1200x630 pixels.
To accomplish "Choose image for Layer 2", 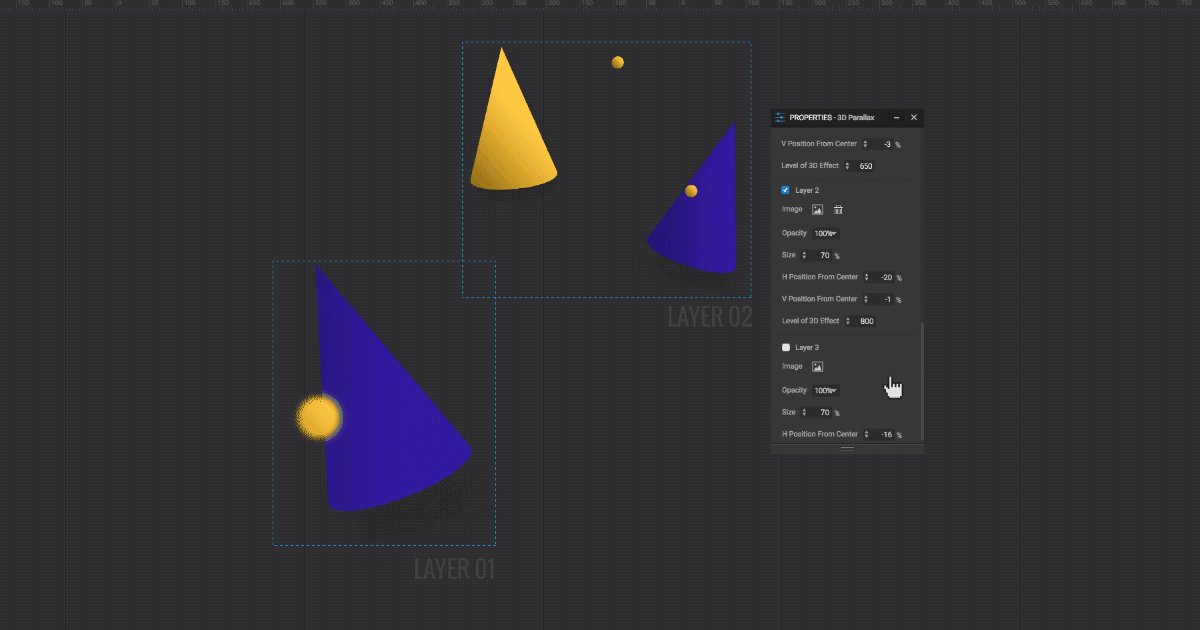I will [x=817, y=210].
